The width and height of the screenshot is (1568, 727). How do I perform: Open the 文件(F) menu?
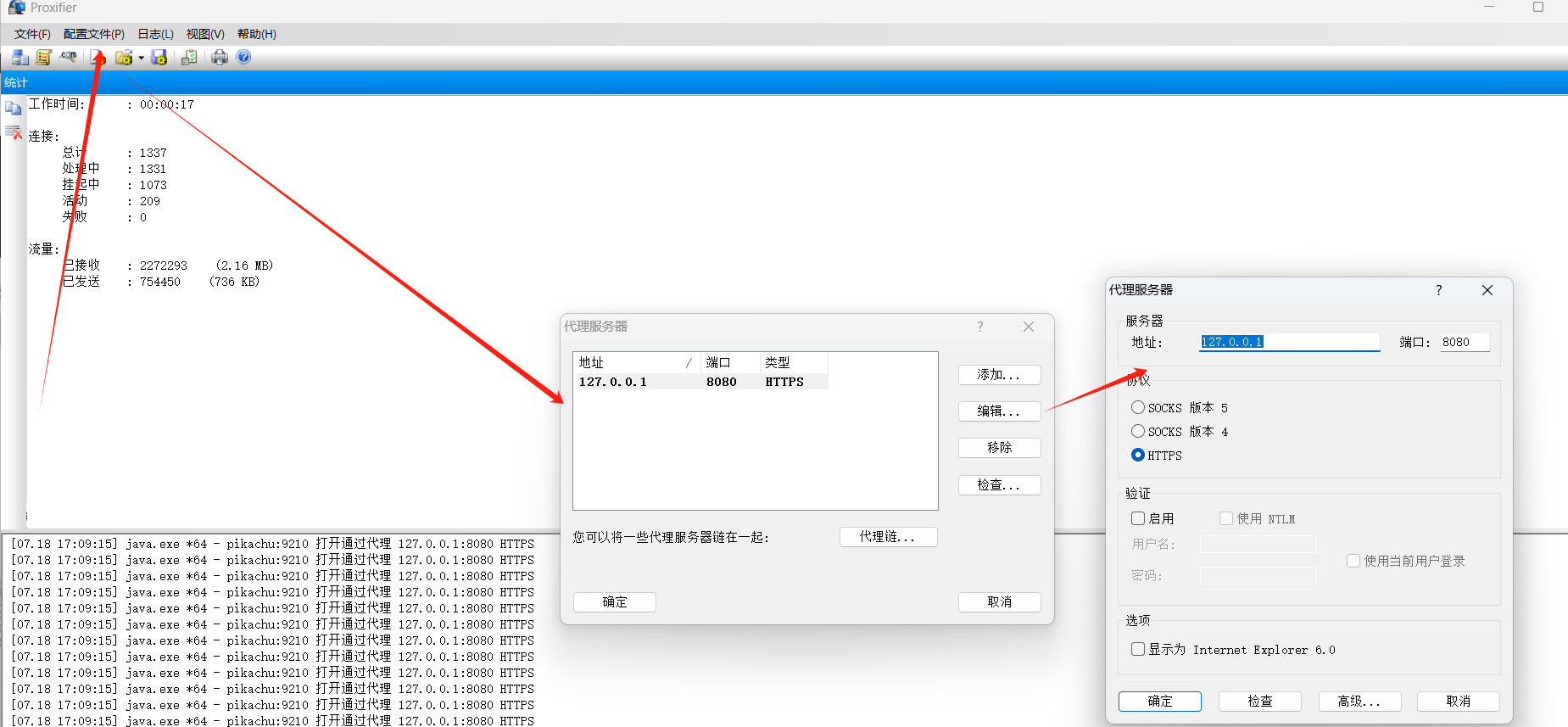pyautogui.click(x=32, y=34)
